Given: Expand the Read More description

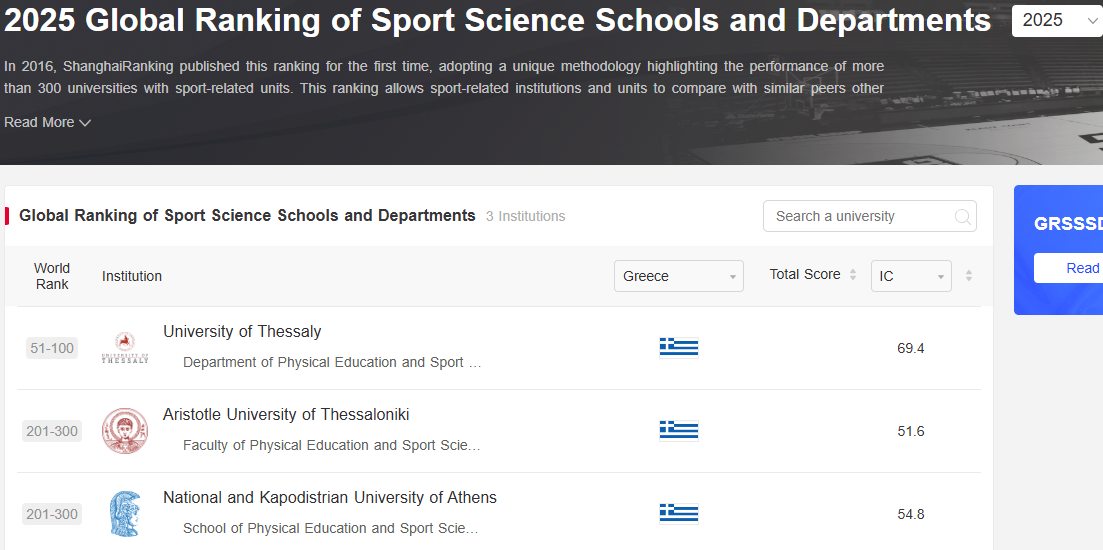Looking at the screenshot, I should (x=47, y=122).
